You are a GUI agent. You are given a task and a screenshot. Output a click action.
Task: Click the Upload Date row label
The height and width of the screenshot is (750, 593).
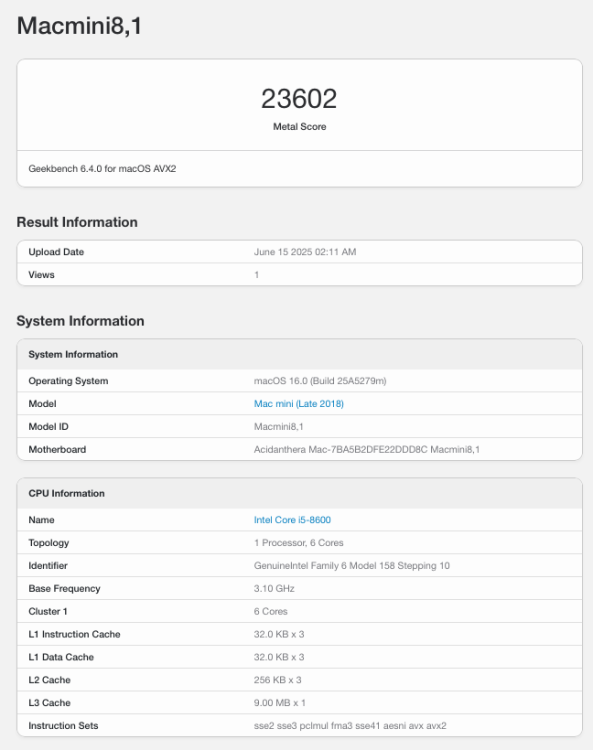(x=56, y=252)
